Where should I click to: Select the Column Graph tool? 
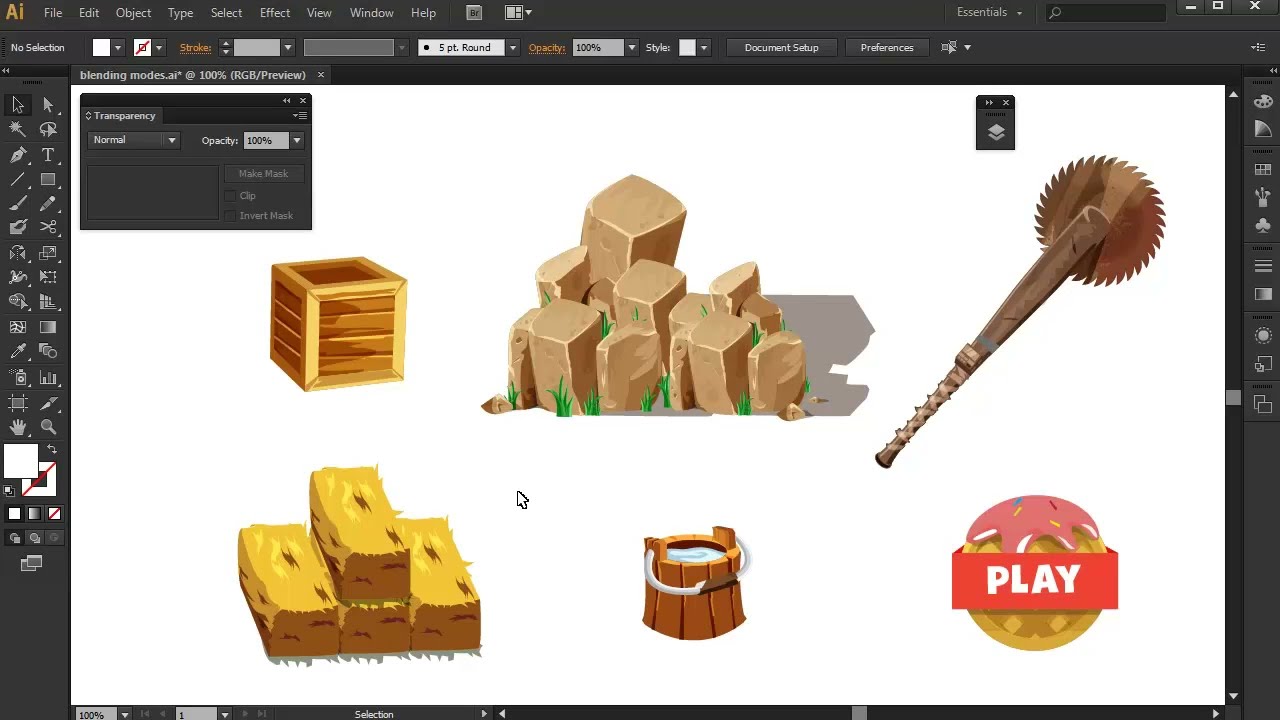48,378
